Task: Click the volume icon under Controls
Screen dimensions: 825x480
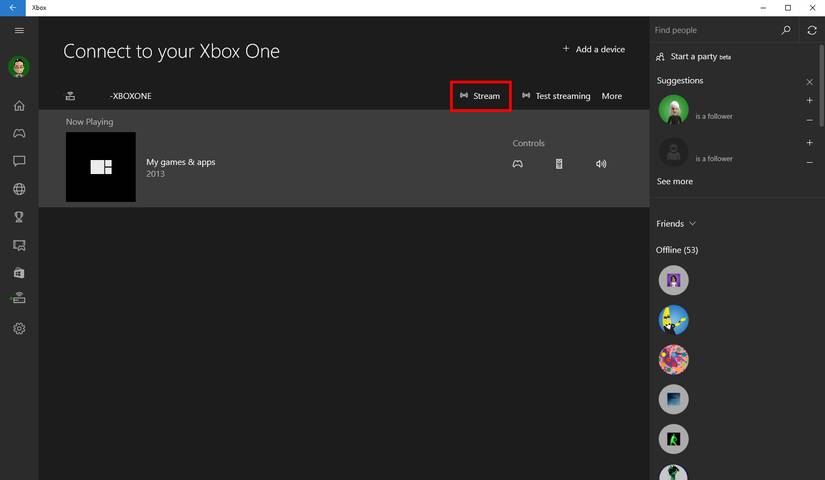Action: pyautogui.click(x=601, y=164)
